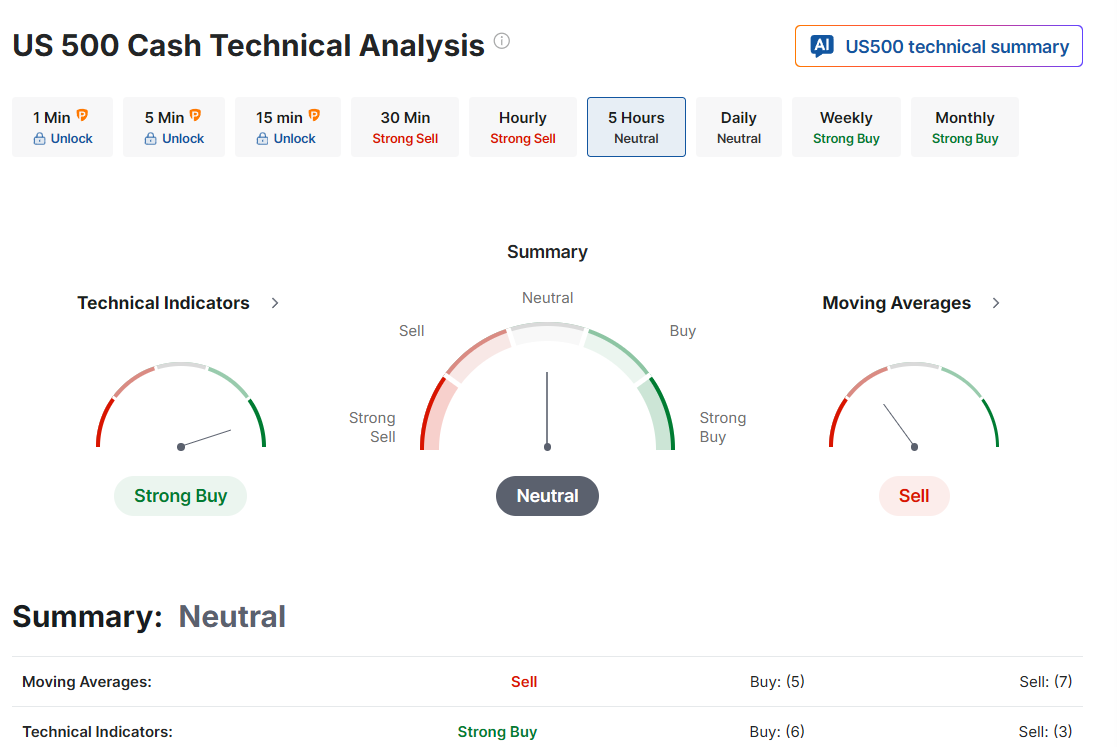Switch to the Monthly timeframe tab
1117x747 pixels.
pos(965,127)
